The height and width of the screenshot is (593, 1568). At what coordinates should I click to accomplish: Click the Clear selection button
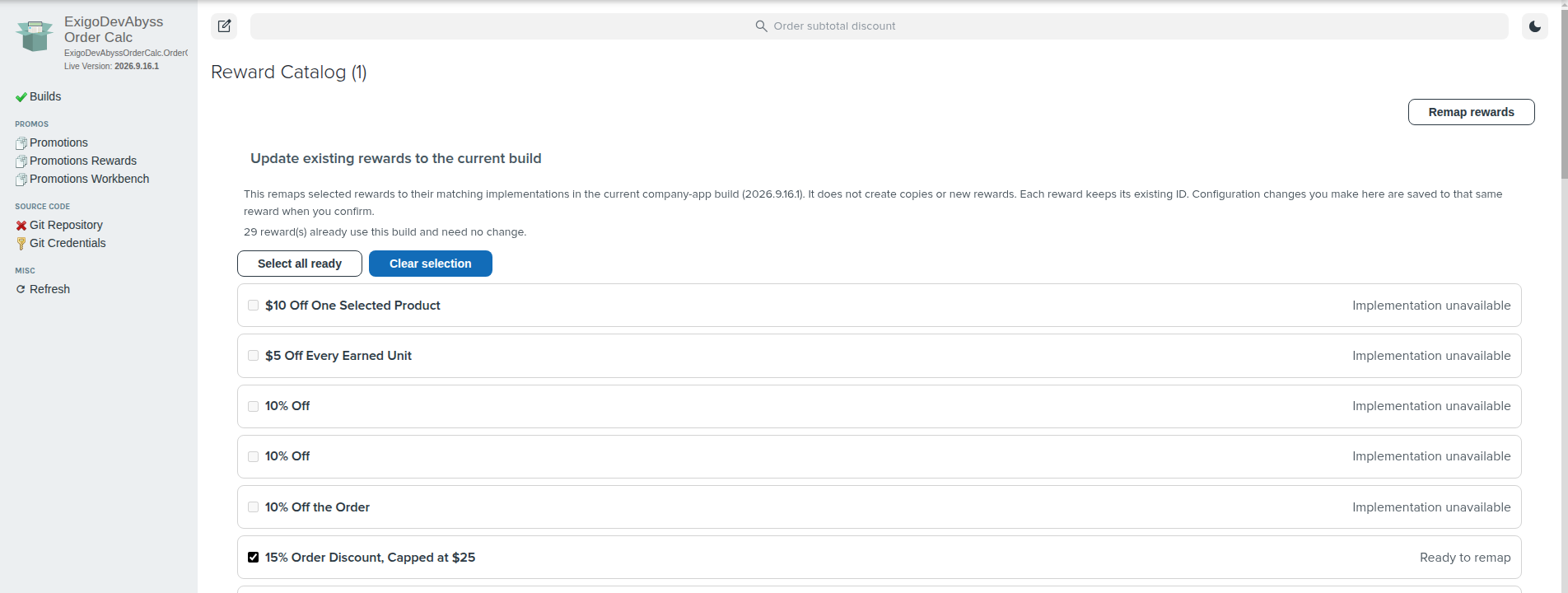[x=431, y=264]
